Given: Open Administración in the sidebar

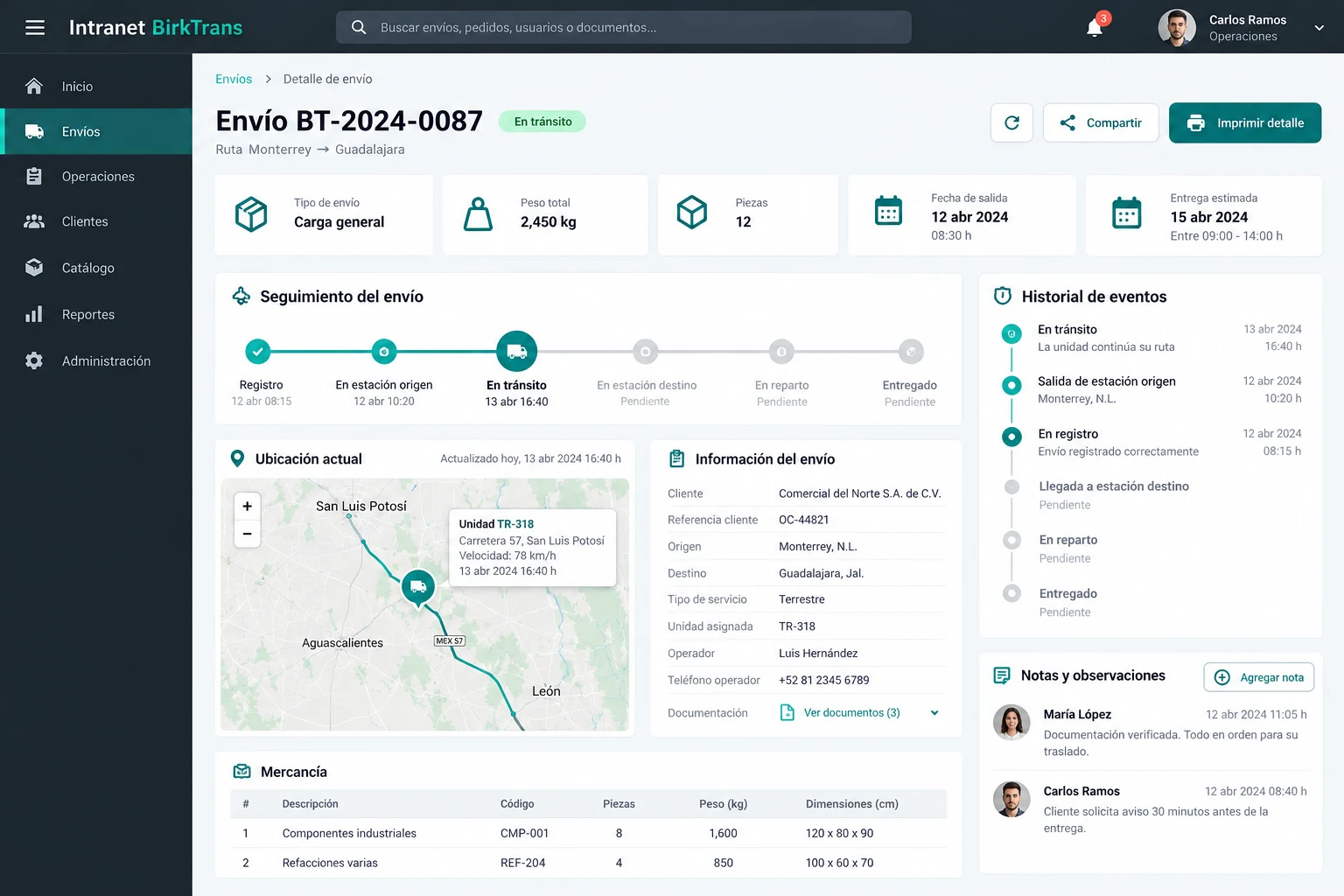Looking at the screenshot, I should (x=96, y=360).
